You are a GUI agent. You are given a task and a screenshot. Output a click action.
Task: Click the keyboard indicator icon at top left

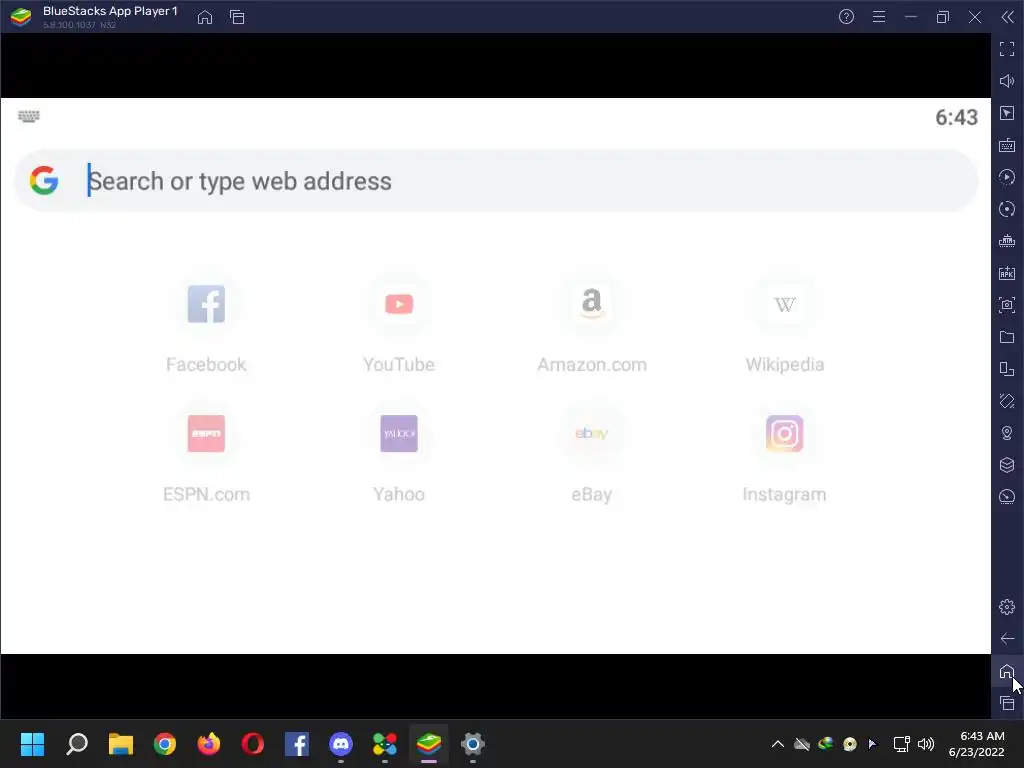pyautogui.click(x=29, y=116)
